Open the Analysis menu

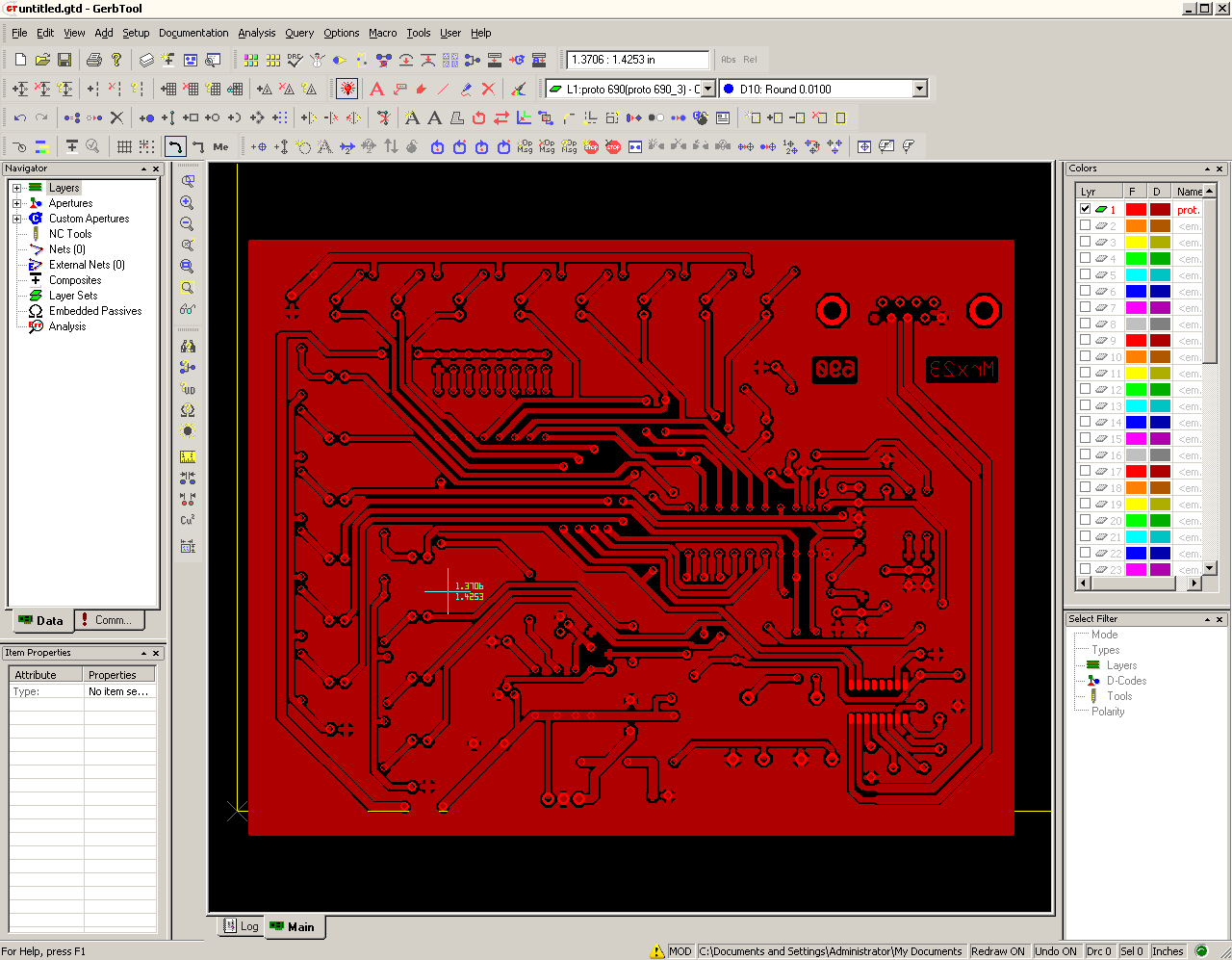[257, 33]
